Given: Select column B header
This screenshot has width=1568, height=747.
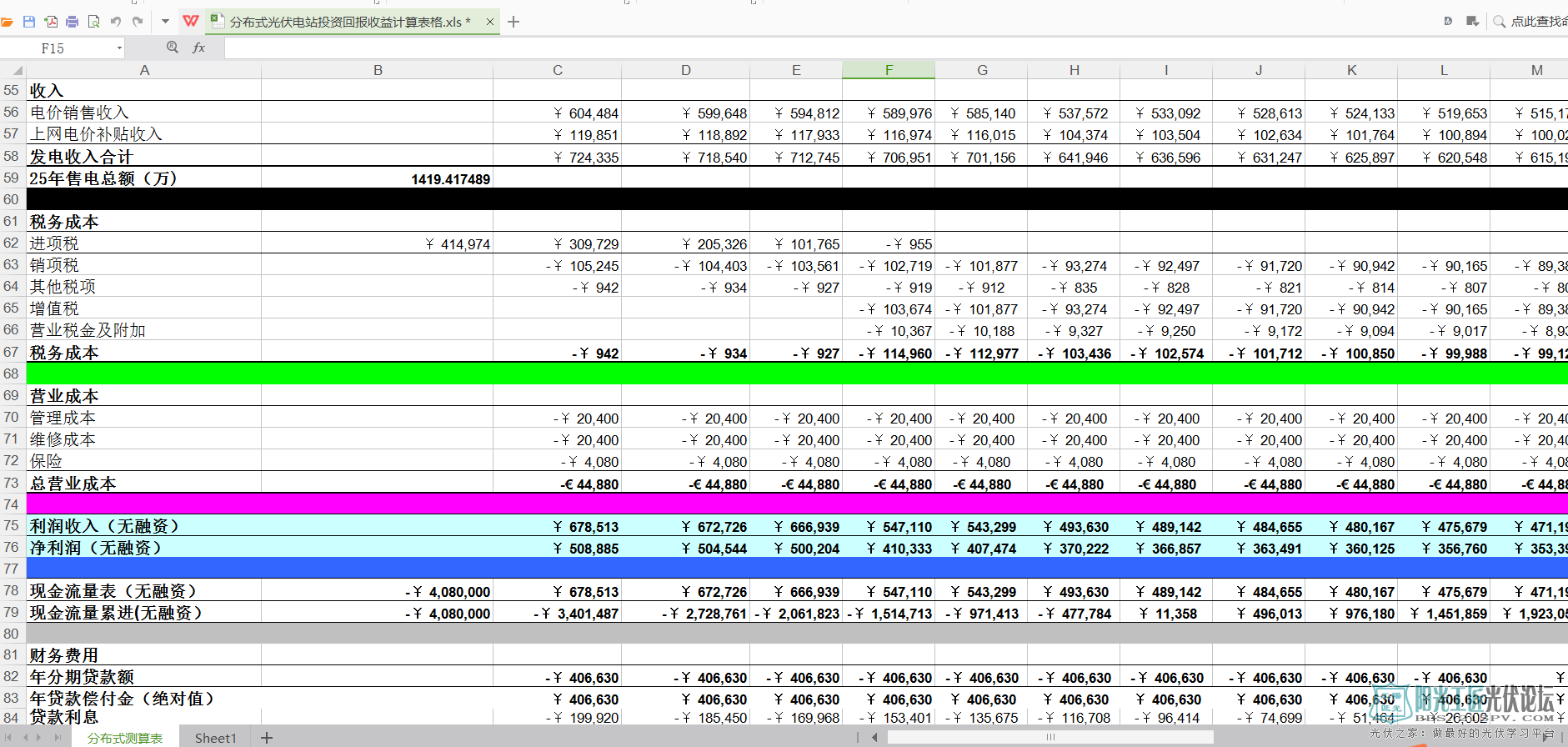Looking at the screenshot, I should tap(378, 70).
